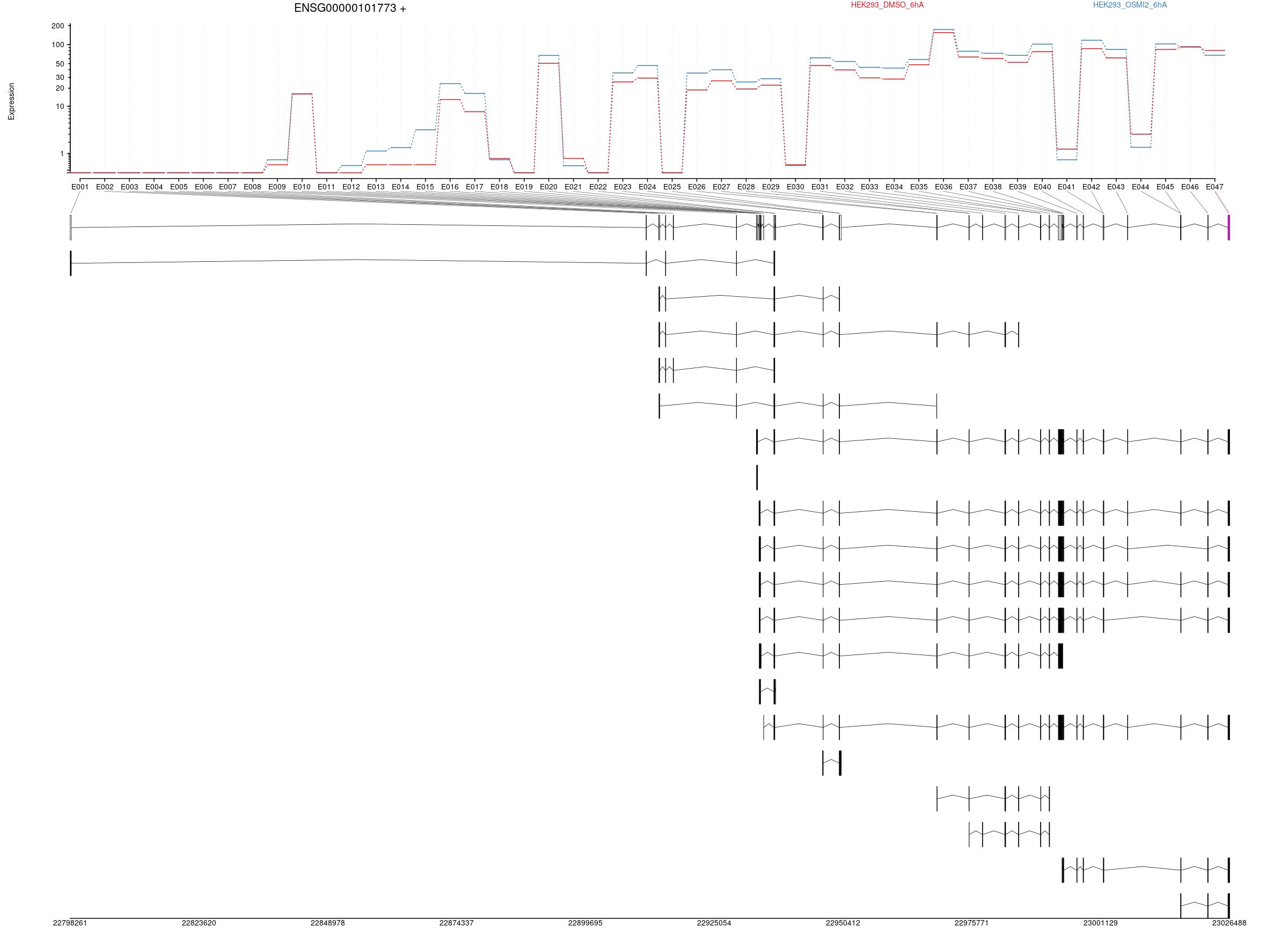
Task: Select exon label E002
Action: [105, 187]
